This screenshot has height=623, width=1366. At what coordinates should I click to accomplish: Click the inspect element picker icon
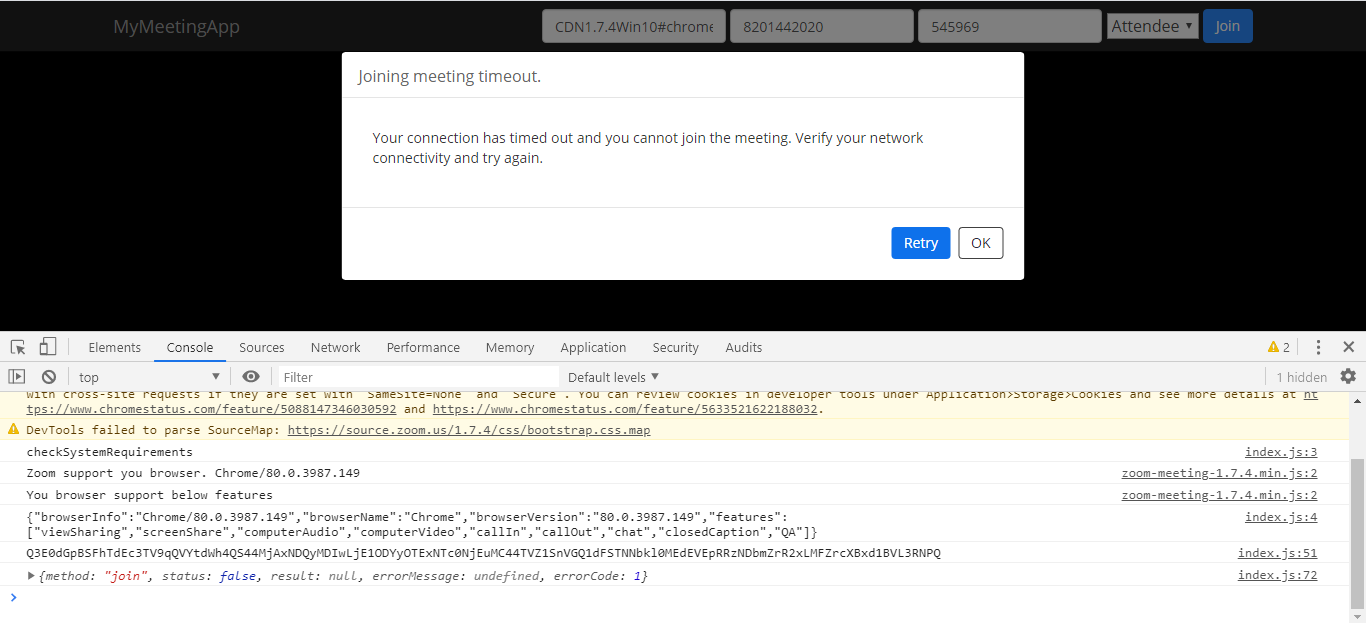pyautogui.click(x=18, y=347)
